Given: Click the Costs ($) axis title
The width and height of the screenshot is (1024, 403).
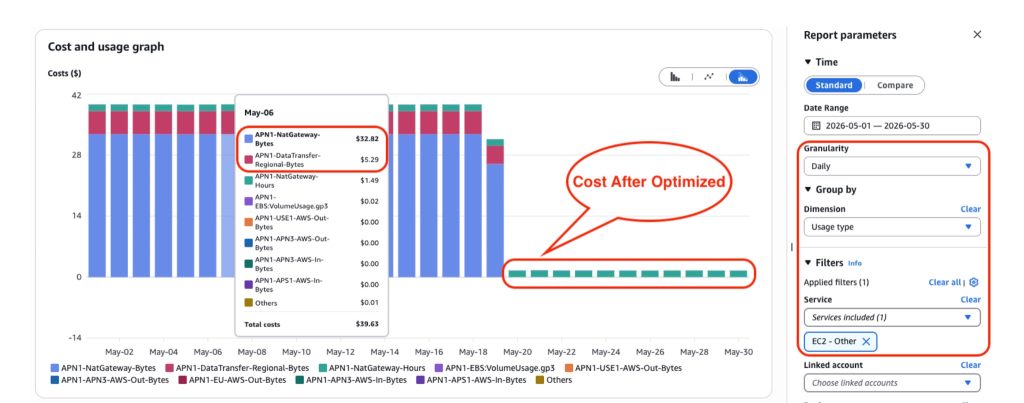Looking at the screenshot, I should point(65,73).
